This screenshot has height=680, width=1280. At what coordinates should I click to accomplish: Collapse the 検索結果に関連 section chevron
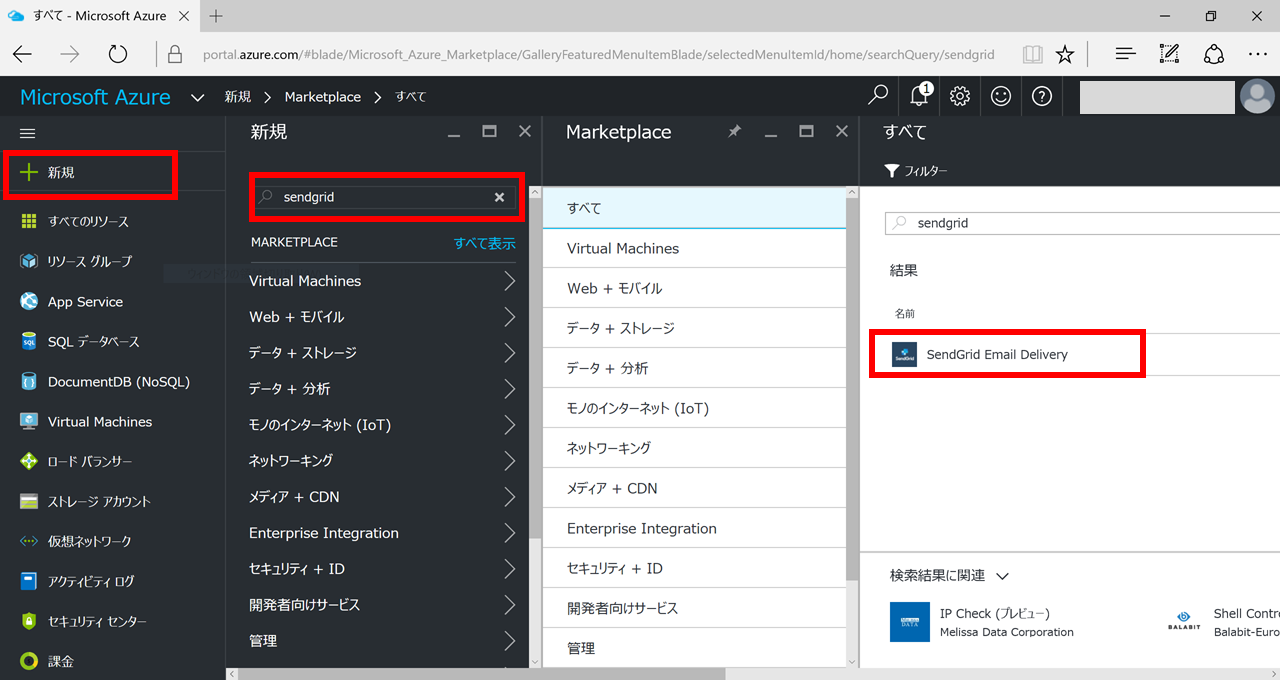pos(1002,576)
